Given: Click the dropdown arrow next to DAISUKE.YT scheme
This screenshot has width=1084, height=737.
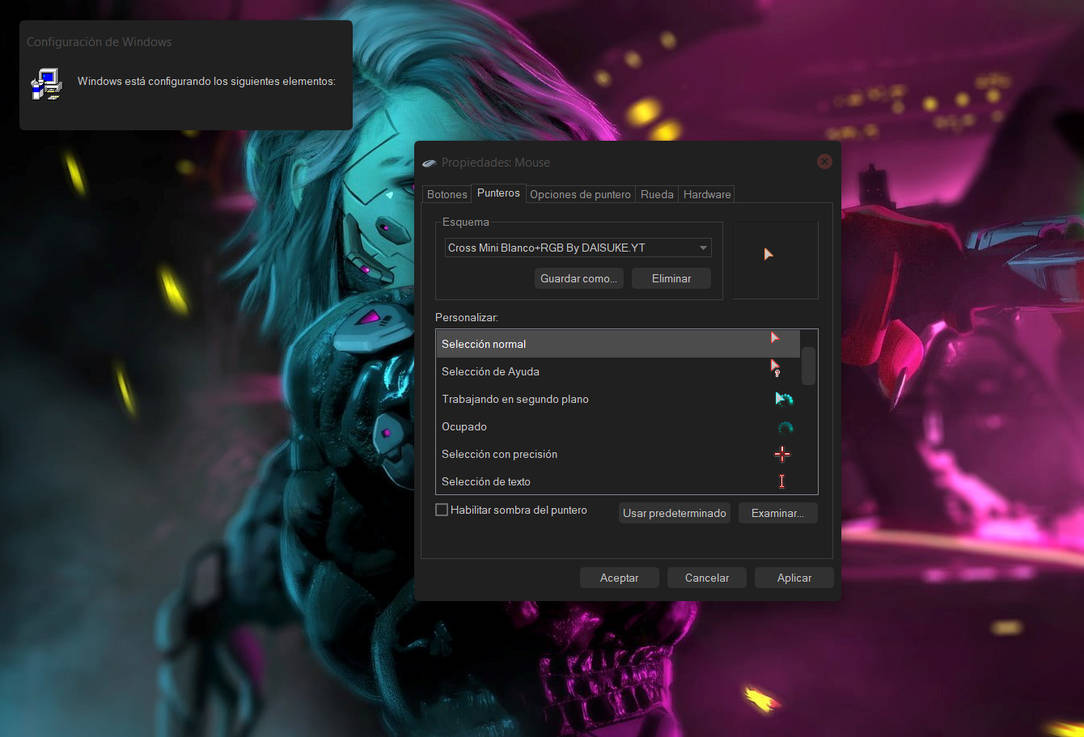Looking at the screenshot, I should [x=703, y=247].
